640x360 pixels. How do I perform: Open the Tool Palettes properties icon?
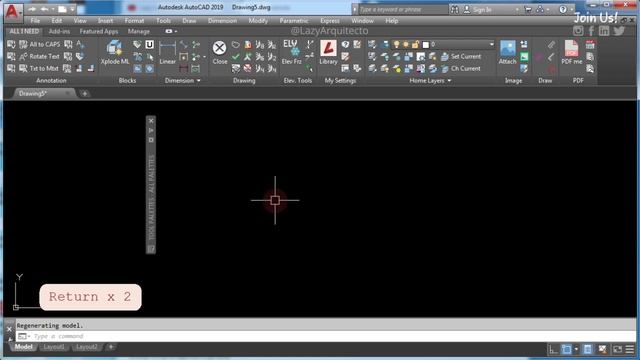[151, 140]
